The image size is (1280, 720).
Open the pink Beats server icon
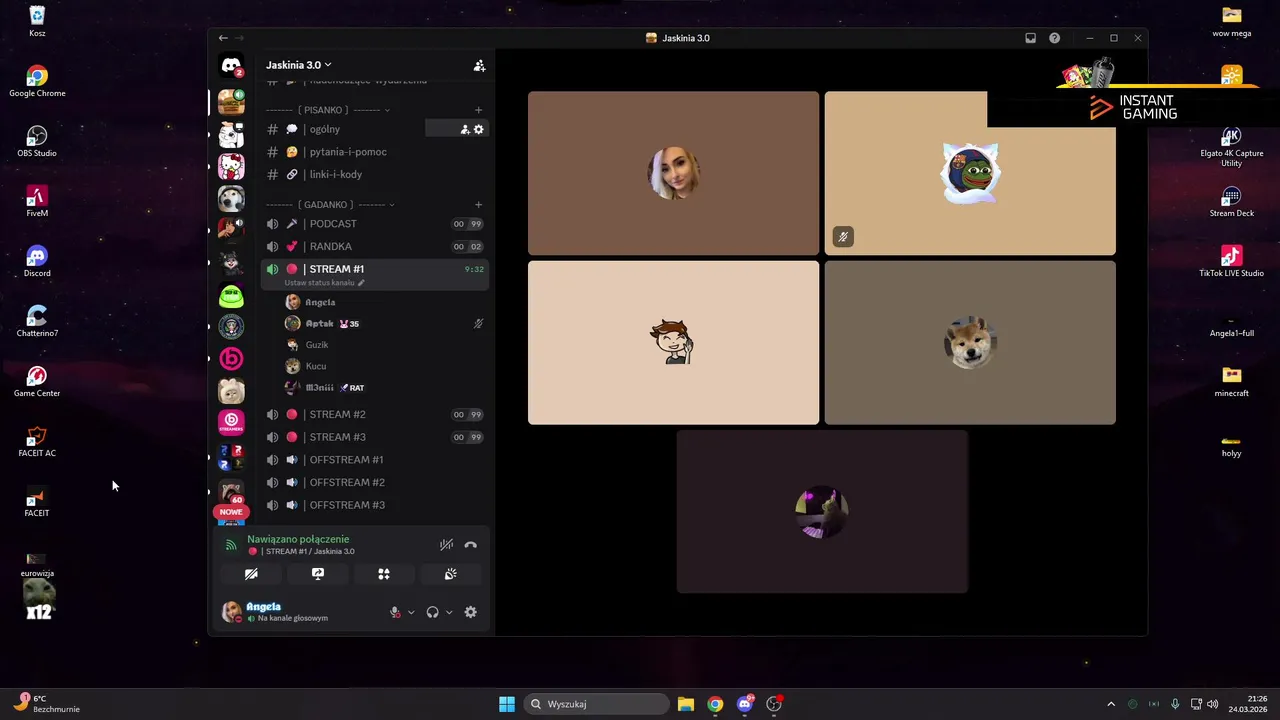[x=231, y=359]
